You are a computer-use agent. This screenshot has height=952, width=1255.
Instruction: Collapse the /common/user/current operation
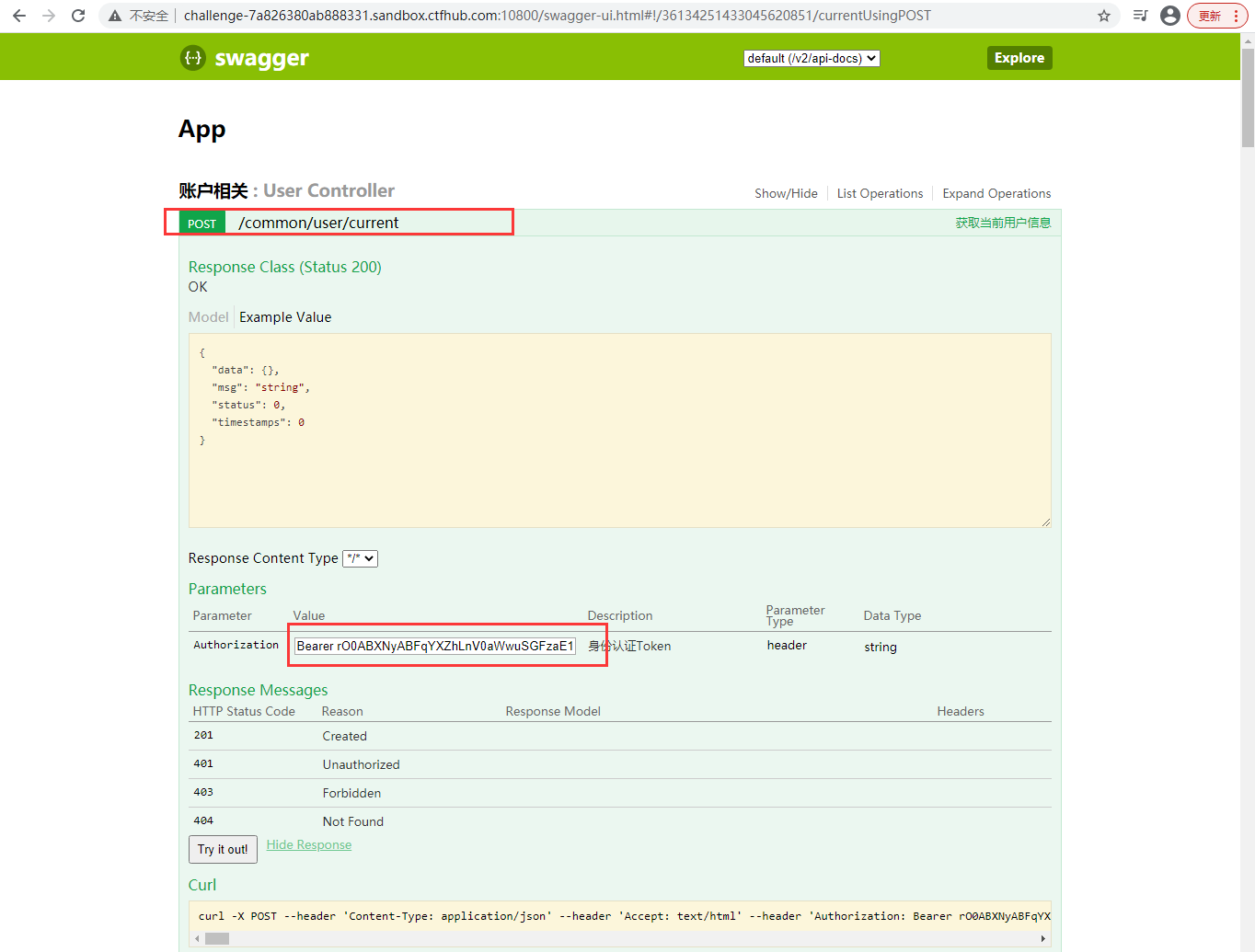pyautogui.click(x=318, y=223)
